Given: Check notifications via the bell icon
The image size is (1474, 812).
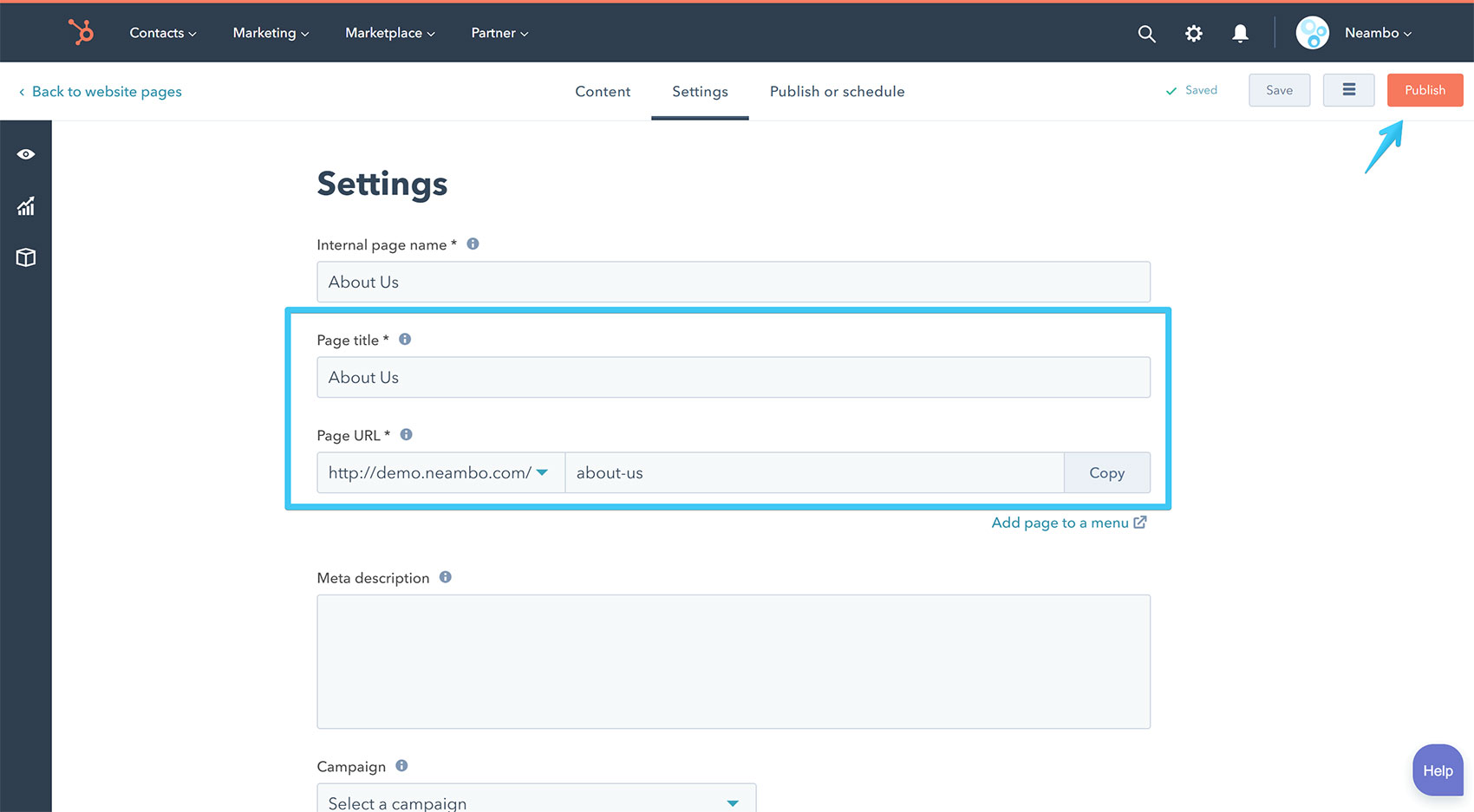Looking at the screenshot, I should tap(1240, 33).
